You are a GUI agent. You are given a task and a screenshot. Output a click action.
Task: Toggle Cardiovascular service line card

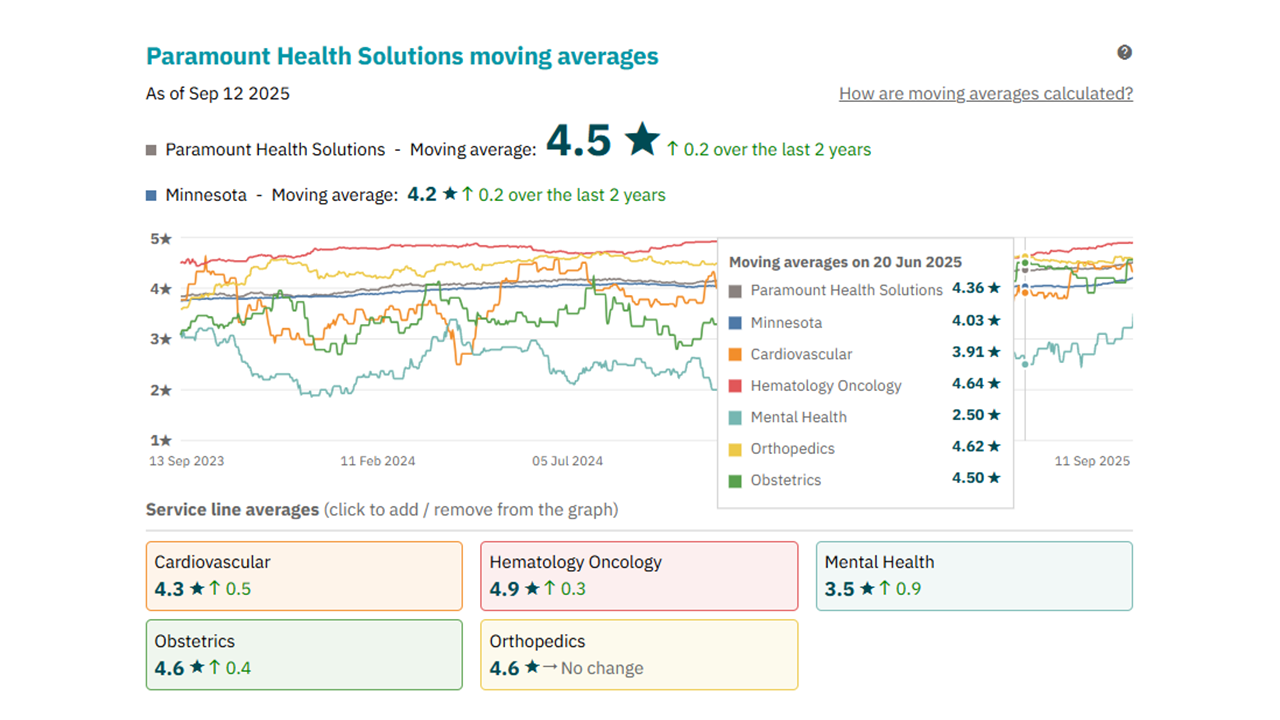coord(304,576)
